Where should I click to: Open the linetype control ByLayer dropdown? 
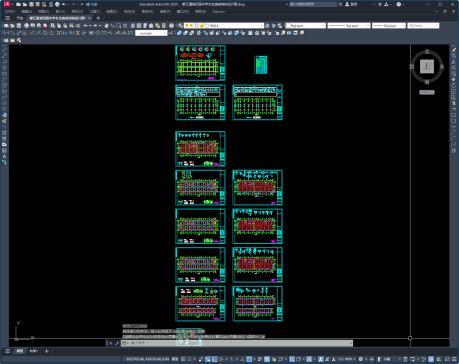click(x=349, y=26)
